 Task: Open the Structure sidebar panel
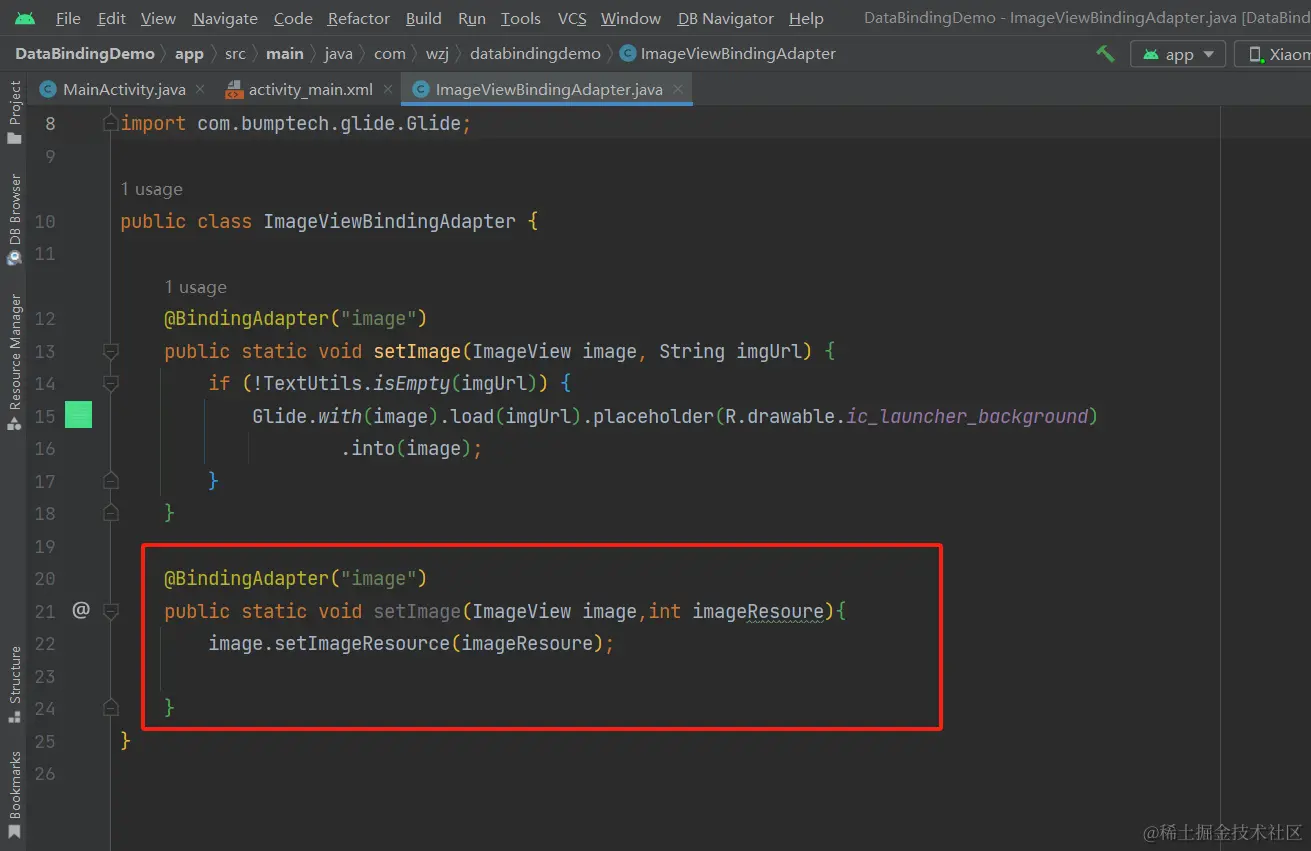click(x=14, y=684)
